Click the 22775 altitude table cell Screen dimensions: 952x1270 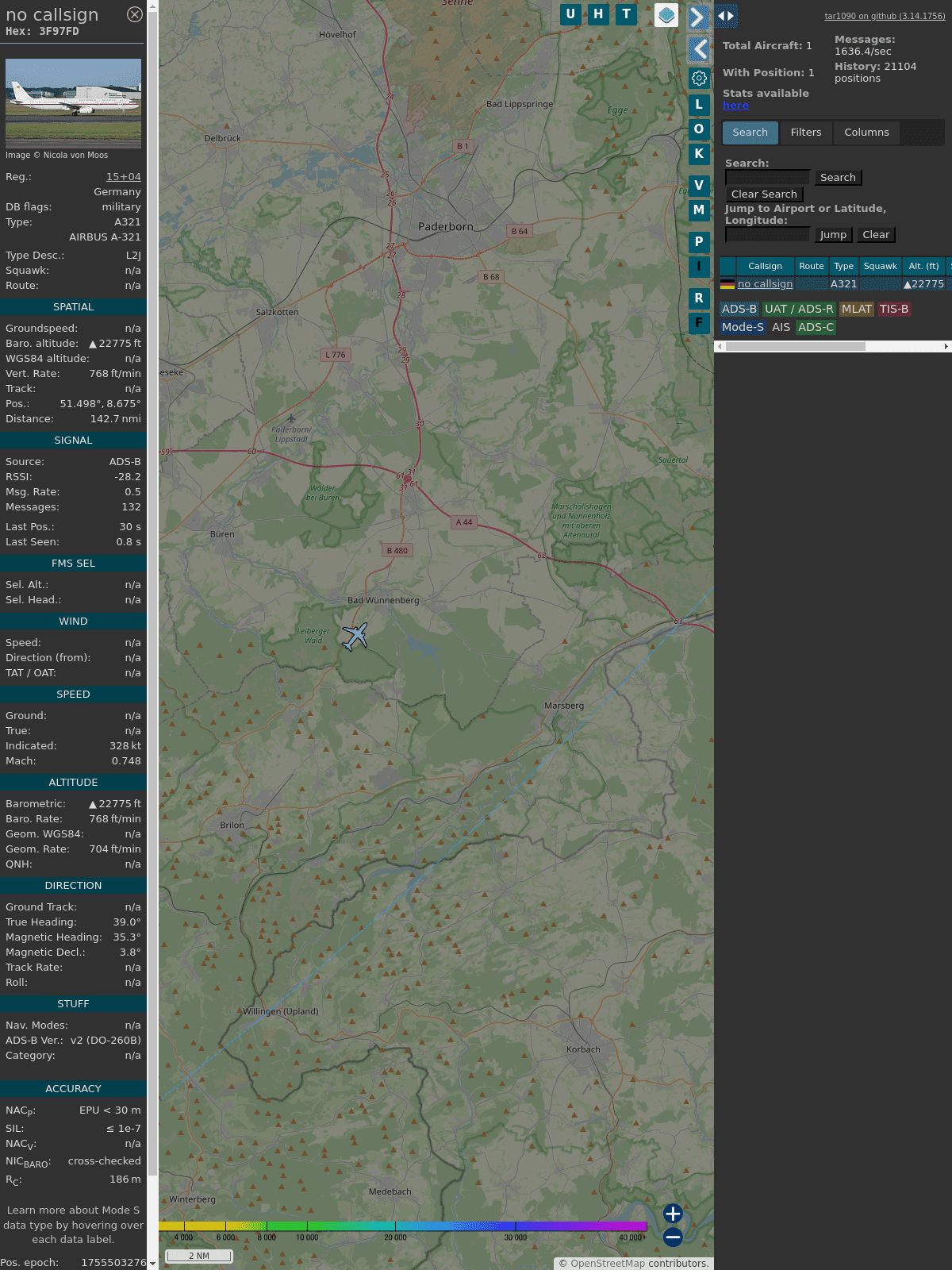[923, 284]
